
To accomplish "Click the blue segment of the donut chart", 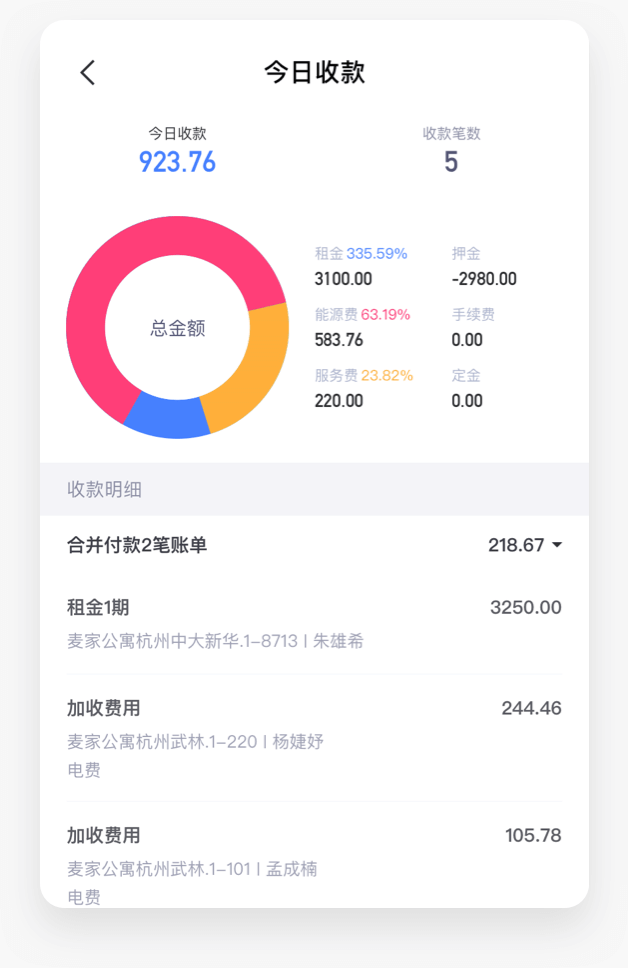I will (168, 417).
